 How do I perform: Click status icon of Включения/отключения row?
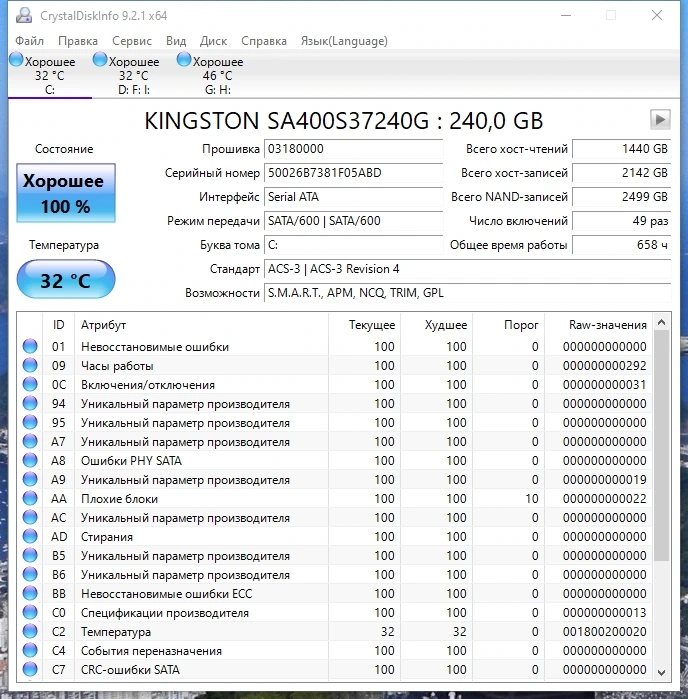coord(30,384)
